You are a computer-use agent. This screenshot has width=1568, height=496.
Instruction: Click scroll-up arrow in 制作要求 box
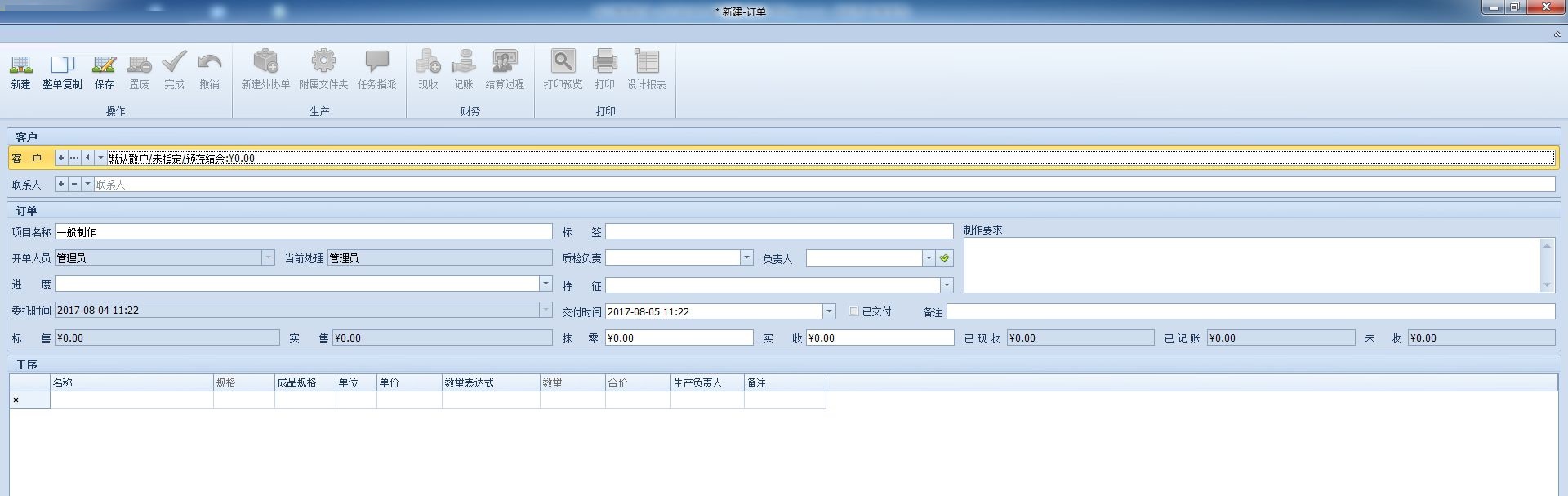point(1547,244)
